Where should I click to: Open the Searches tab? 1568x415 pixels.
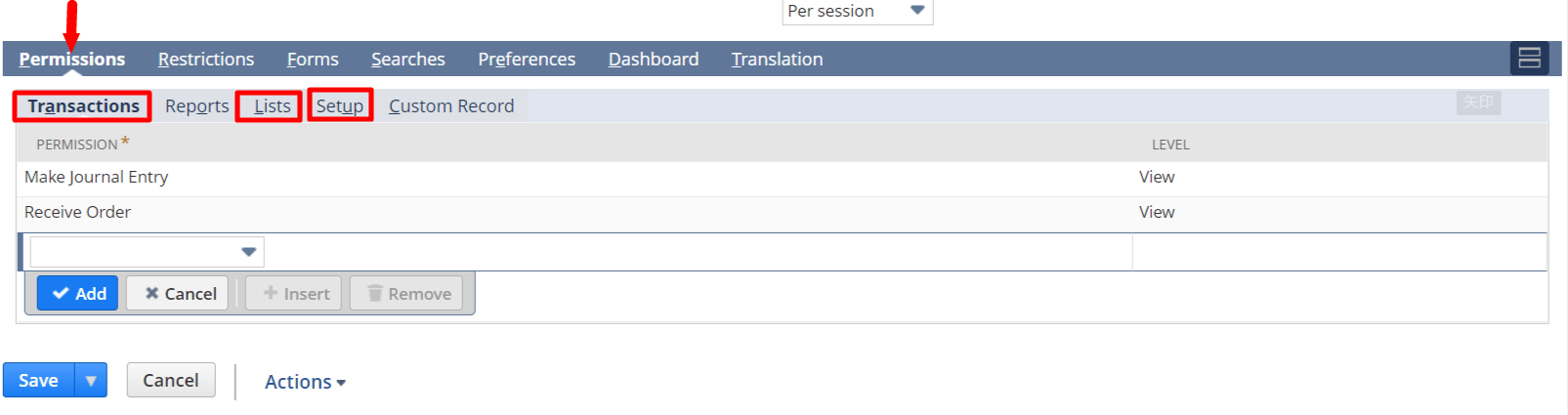[408, 60]
